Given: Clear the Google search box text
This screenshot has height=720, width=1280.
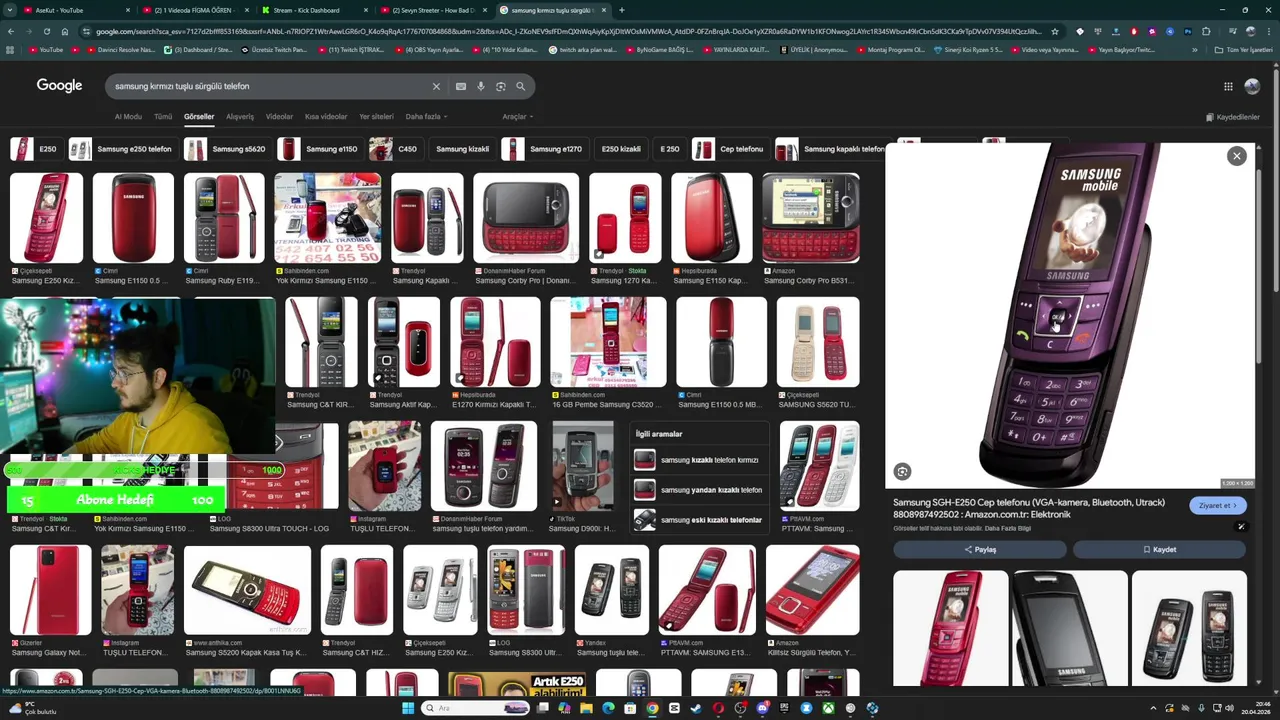Looking at the screenshot, I should [x=436, y=86].
